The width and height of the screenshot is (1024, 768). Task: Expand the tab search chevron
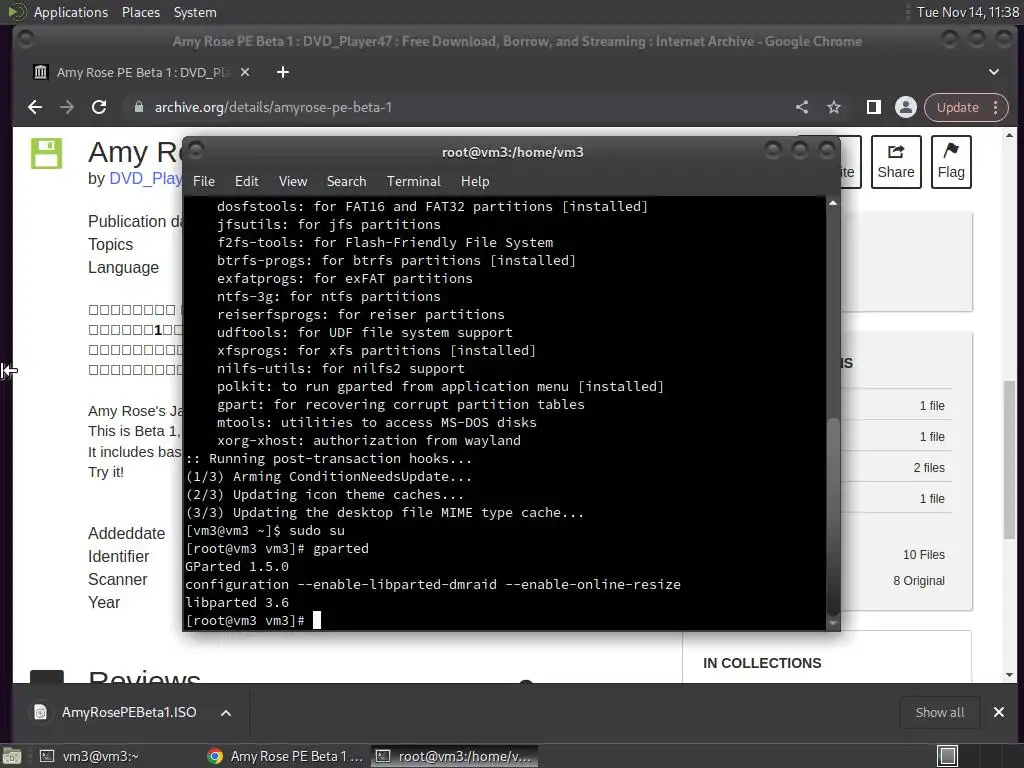tap(993, 72)
